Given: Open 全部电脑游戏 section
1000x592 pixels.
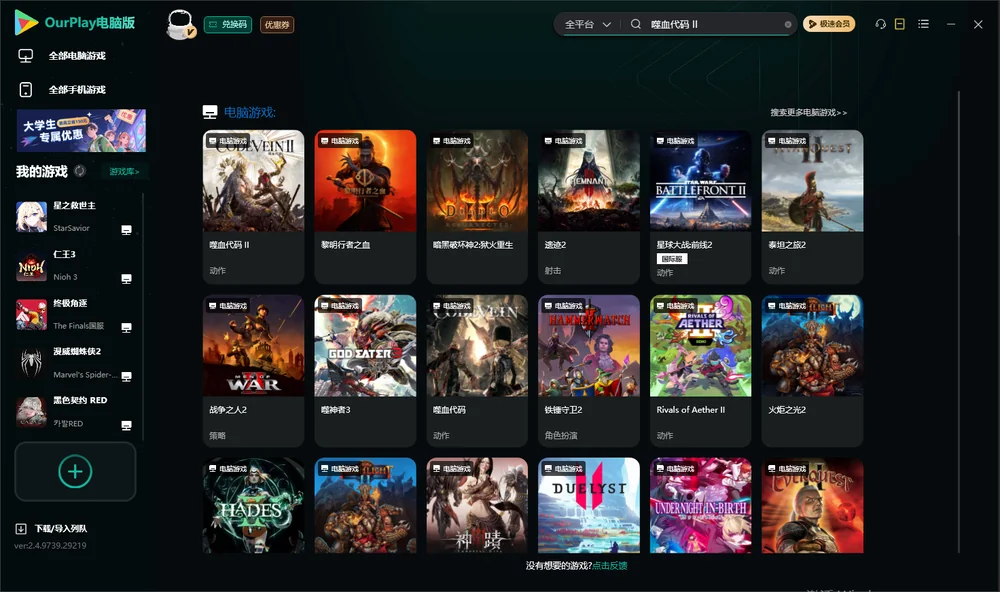Looking at the screenshot, I should (61, 56).
